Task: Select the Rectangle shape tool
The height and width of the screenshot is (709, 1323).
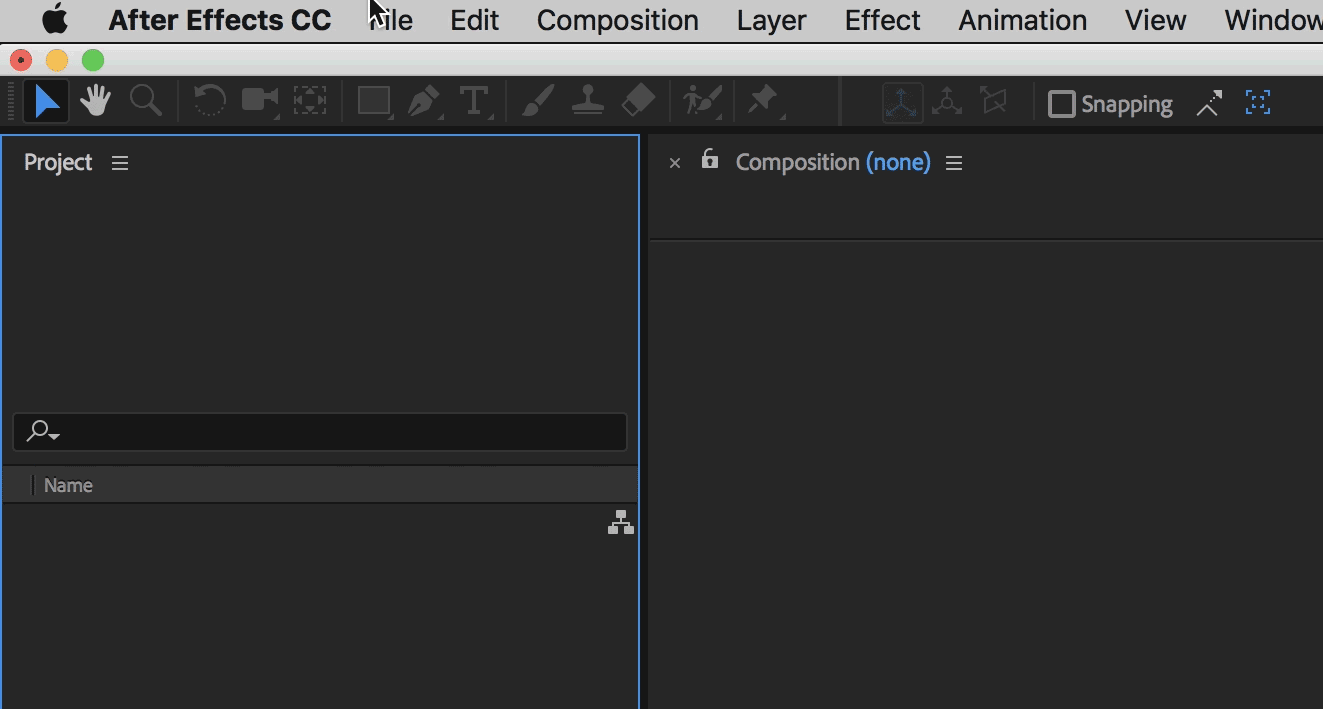Action: 374,102
